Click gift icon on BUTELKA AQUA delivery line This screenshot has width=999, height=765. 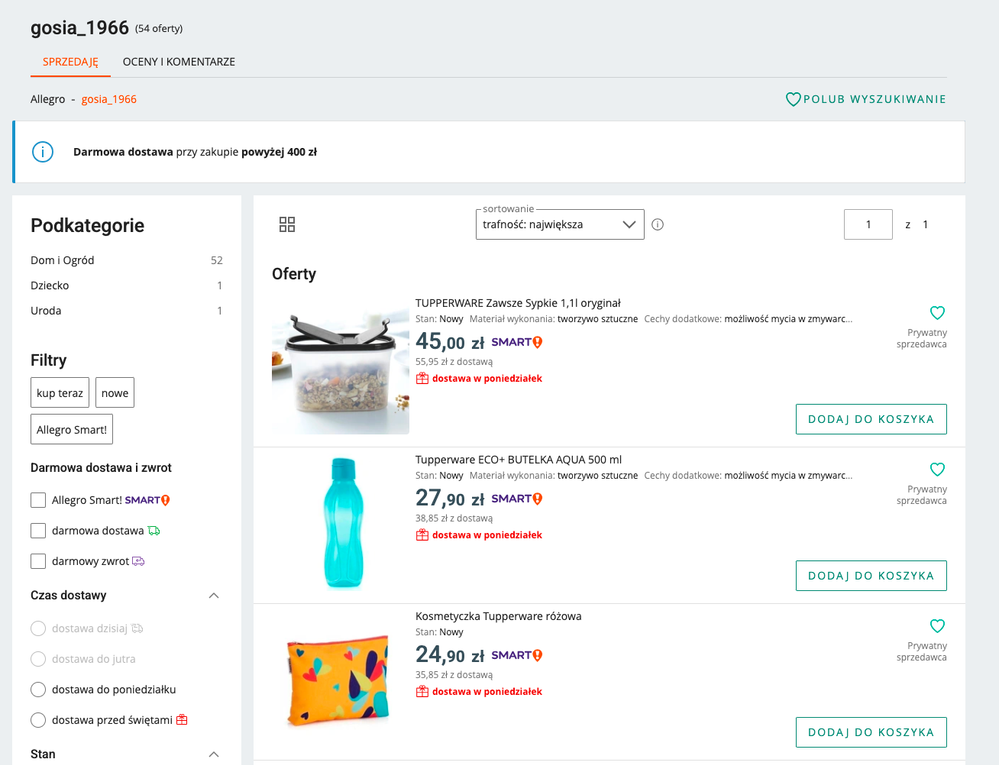click(x=422, y=535)
